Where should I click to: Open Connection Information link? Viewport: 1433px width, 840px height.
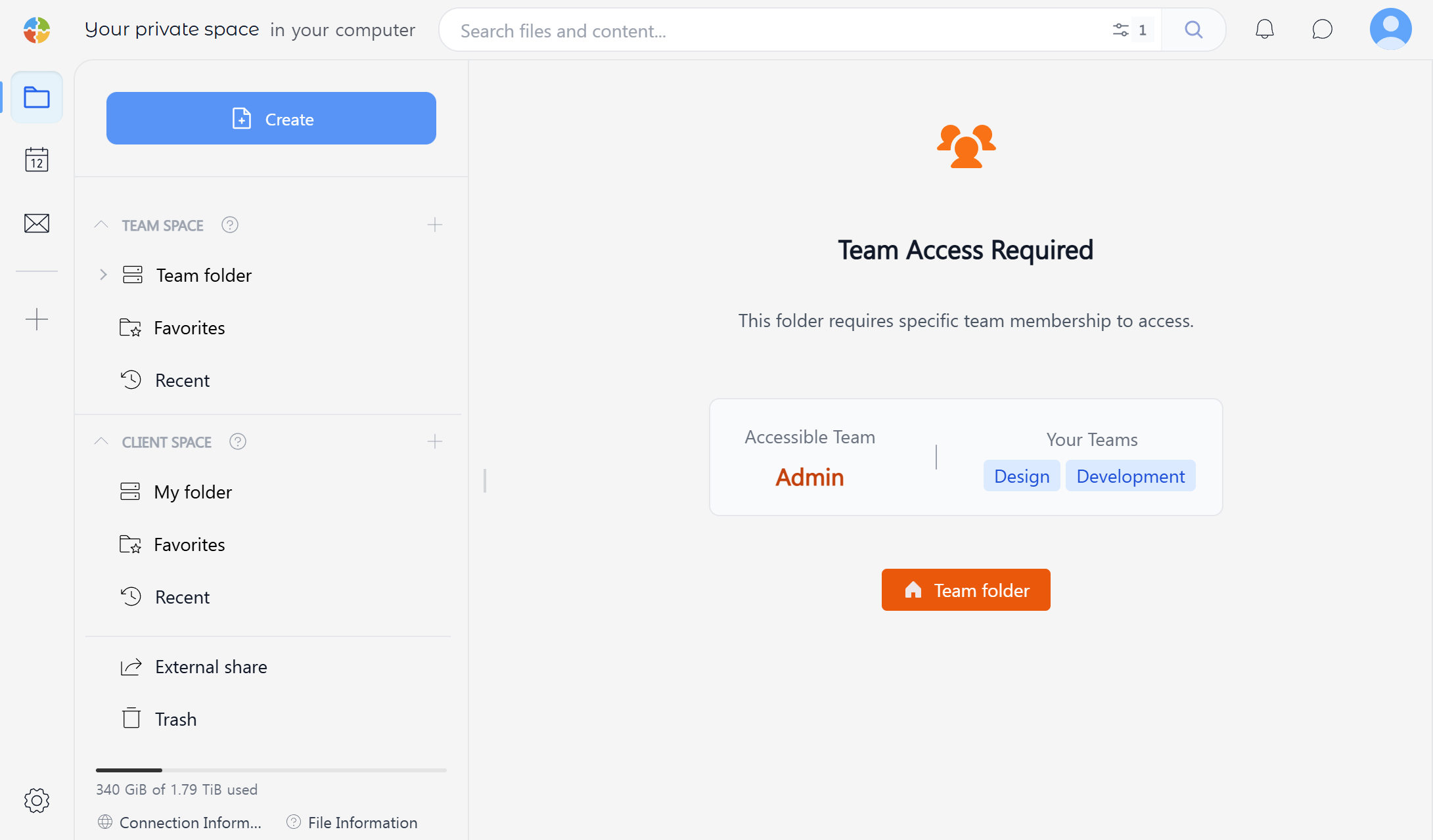pos(191,822)
